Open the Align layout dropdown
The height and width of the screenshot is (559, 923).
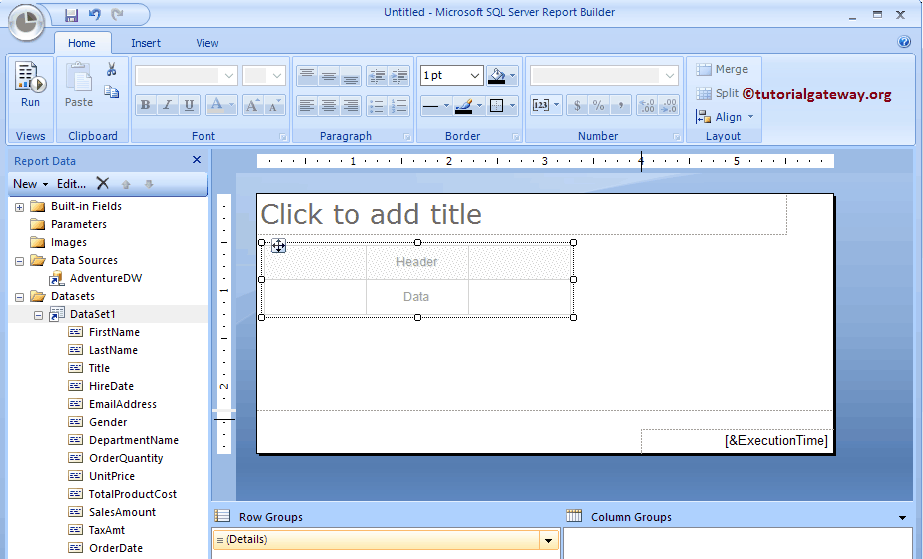click(725, 117)
